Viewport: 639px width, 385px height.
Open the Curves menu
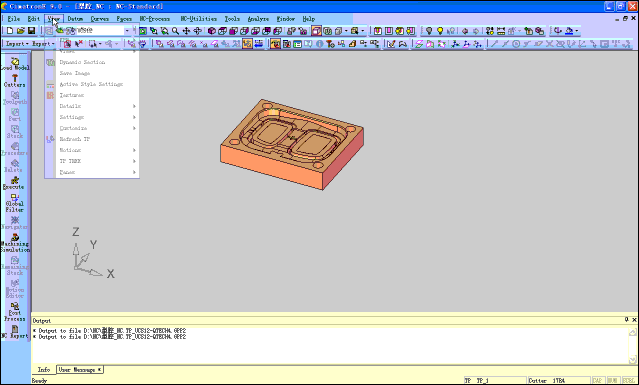coord(99,19)
